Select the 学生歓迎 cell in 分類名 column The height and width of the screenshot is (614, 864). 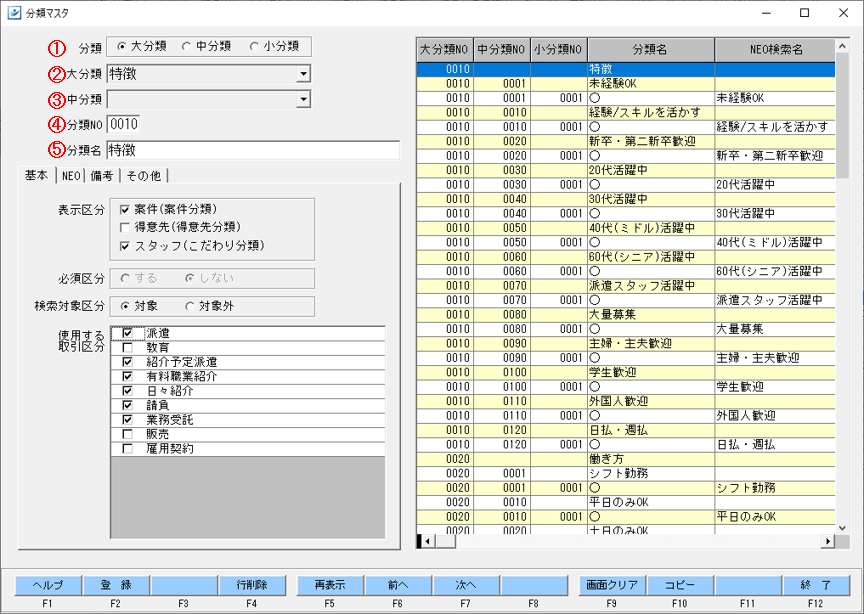tap(651, 373)
